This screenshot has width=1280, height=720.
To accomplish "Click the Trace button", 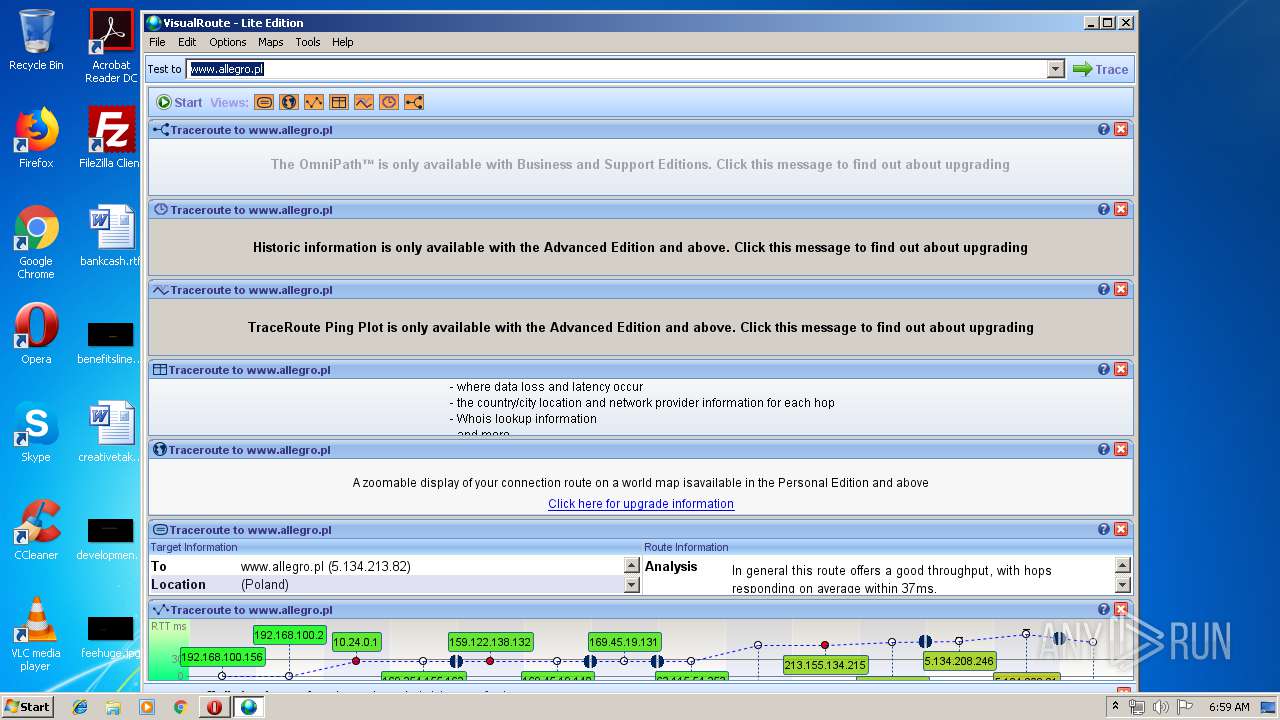I will 1100,69.
